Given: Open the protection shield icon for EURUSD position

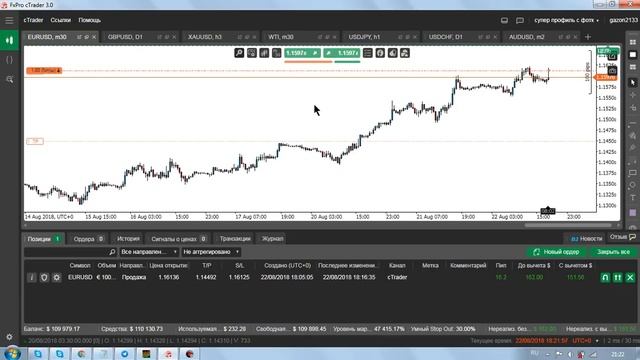Looking at the screenshot, I should [x=44, y=278].
